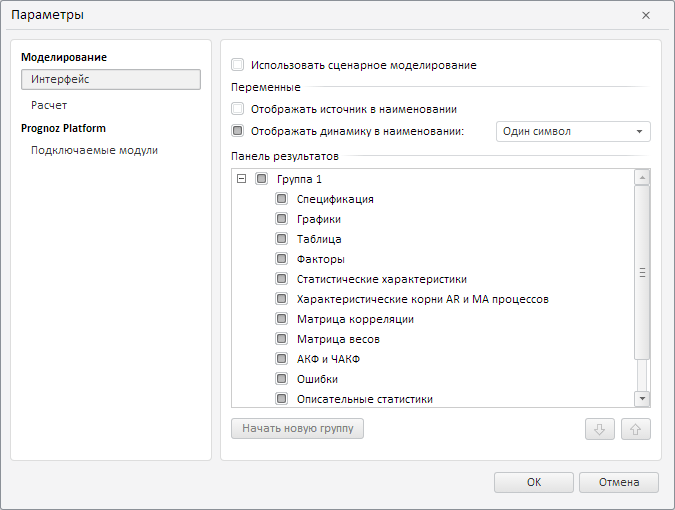Click the results panel vertical scrollbar thumb

pyautogui.click(x=642, y=272)
